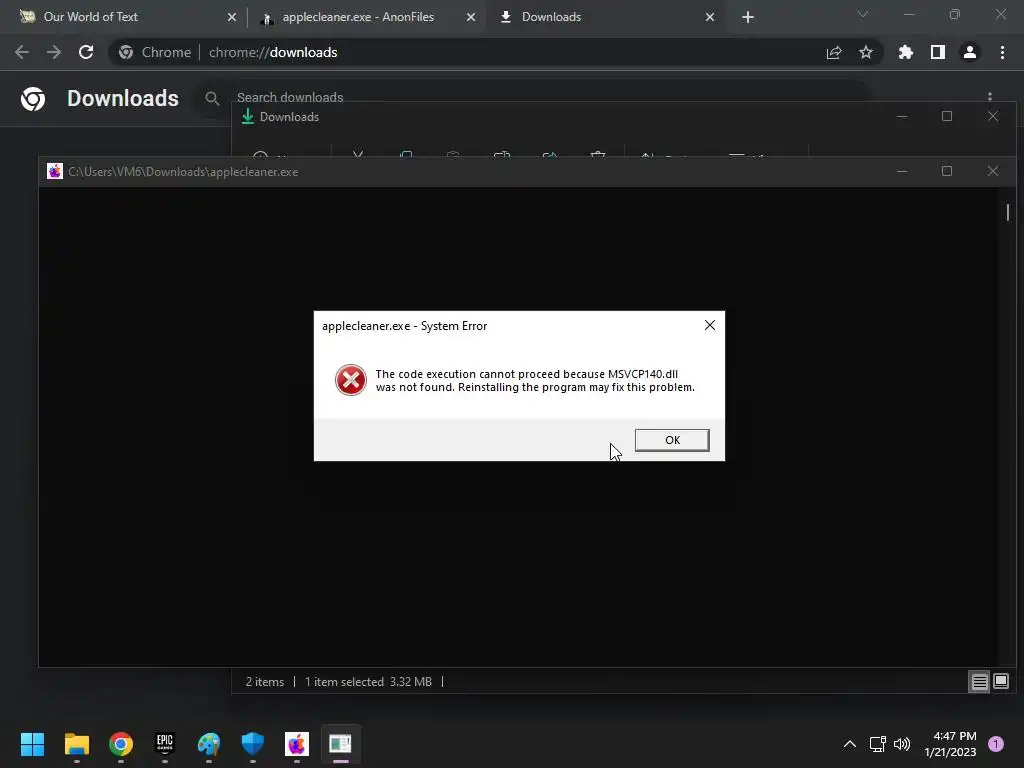Open Chrome profile menu
The image size is (1024, 768).
(x=970, y=52)
